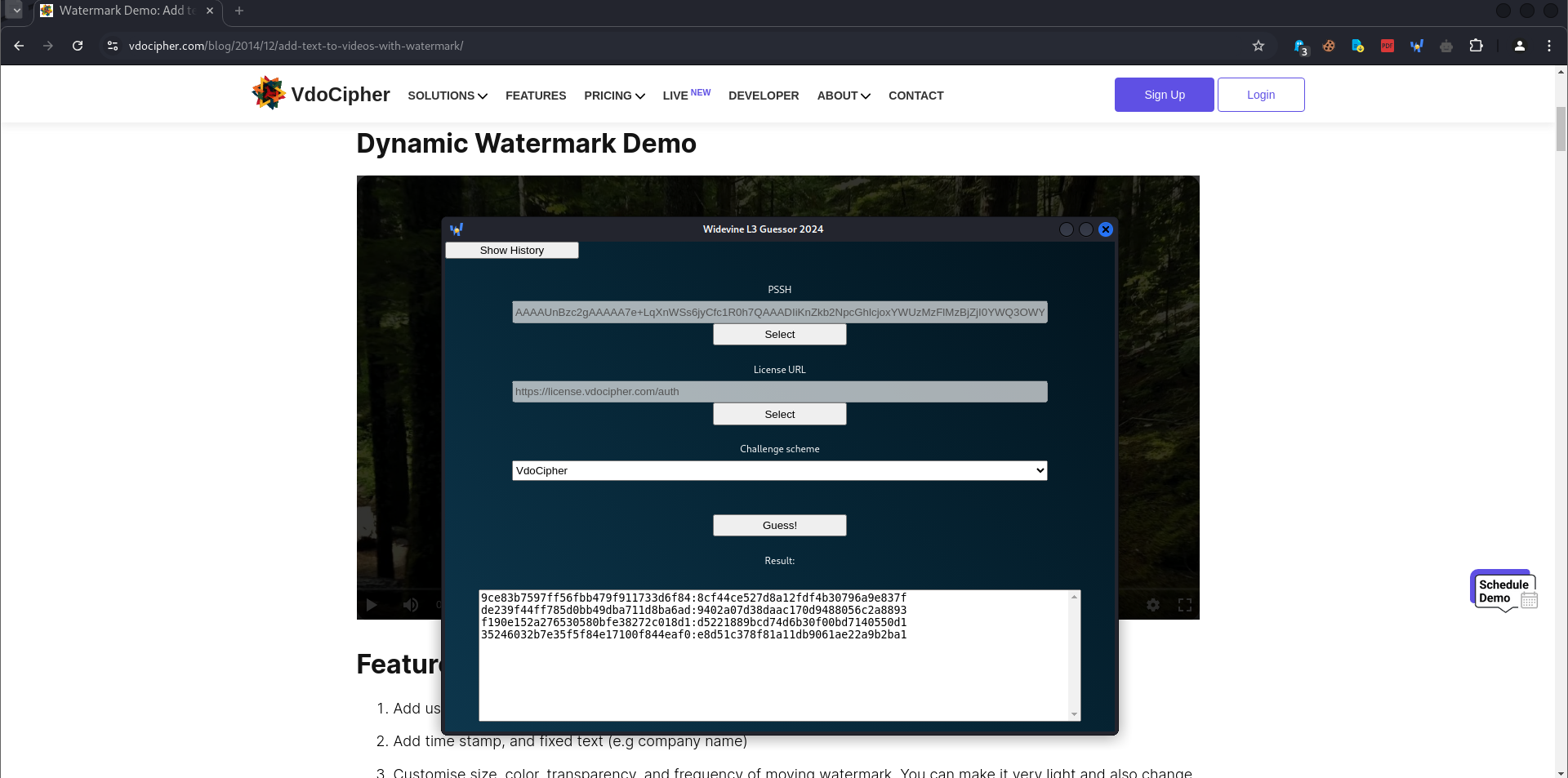Play the watermark demo video

click(372, 605)
